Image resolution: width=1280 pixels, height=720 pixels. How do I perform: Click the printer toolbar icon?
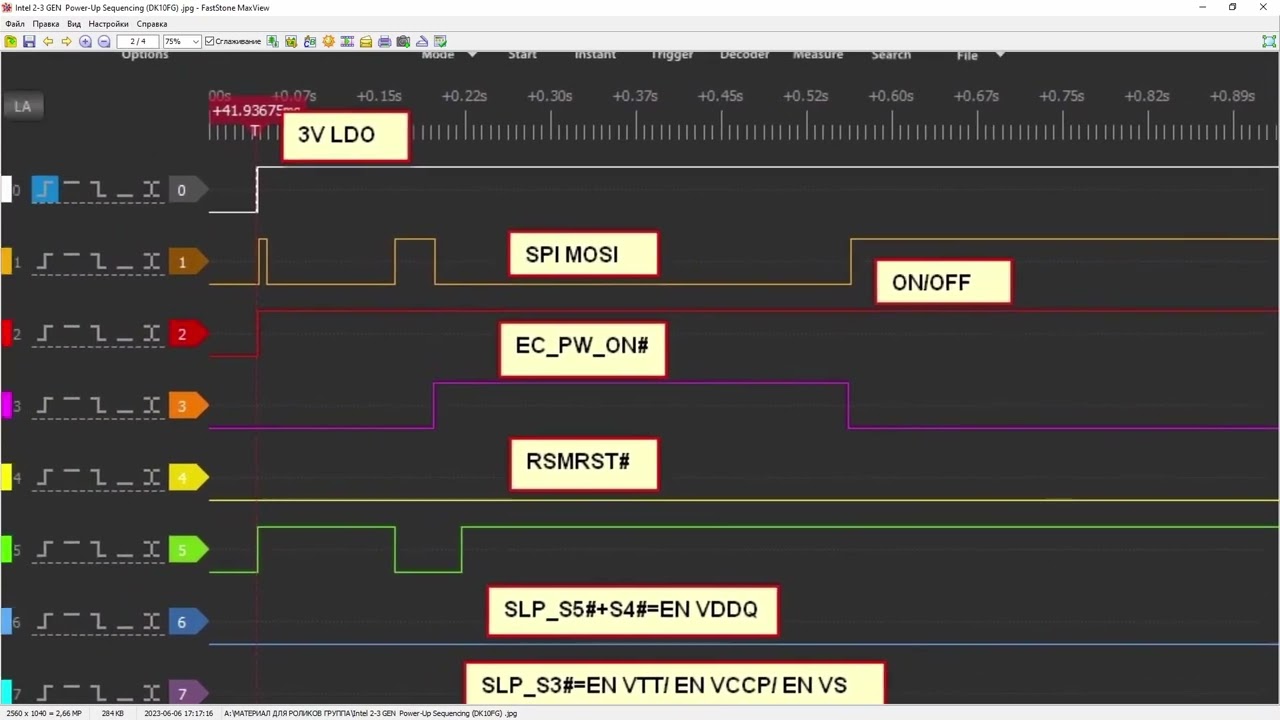point(384,41)
